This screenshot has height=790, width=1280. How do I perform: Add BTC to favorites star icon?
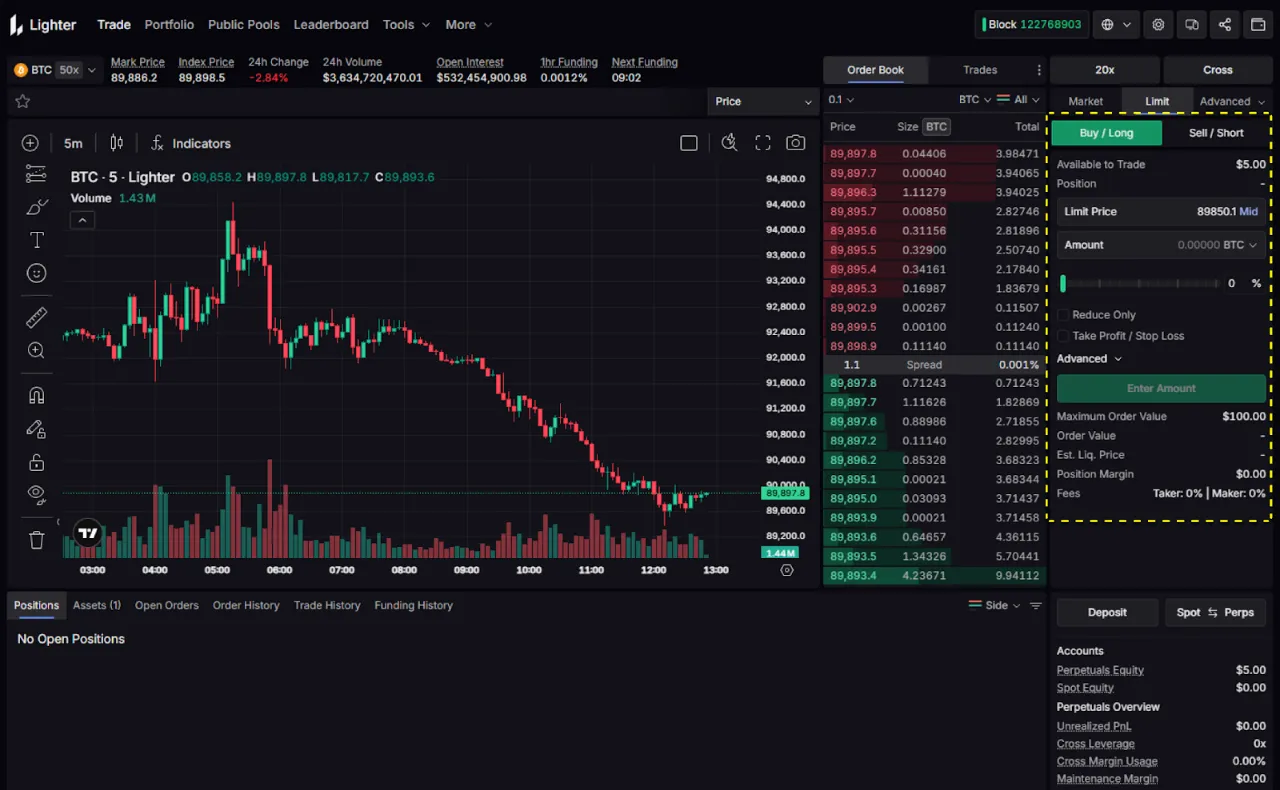pyautogui.click(x=23, y=101)
